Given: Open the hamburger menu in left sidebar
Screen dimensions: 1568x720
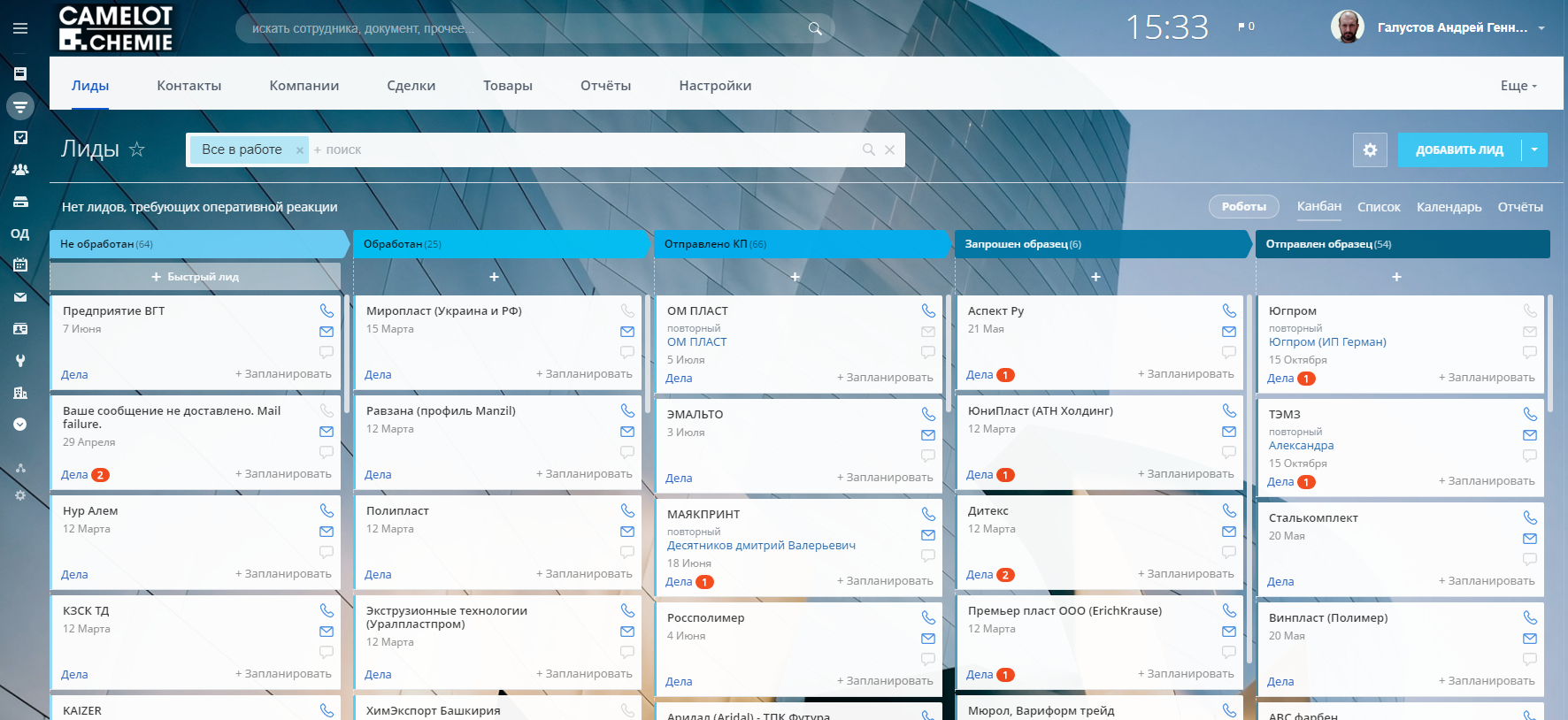Looking at the screenshot, I should point(20,28).
